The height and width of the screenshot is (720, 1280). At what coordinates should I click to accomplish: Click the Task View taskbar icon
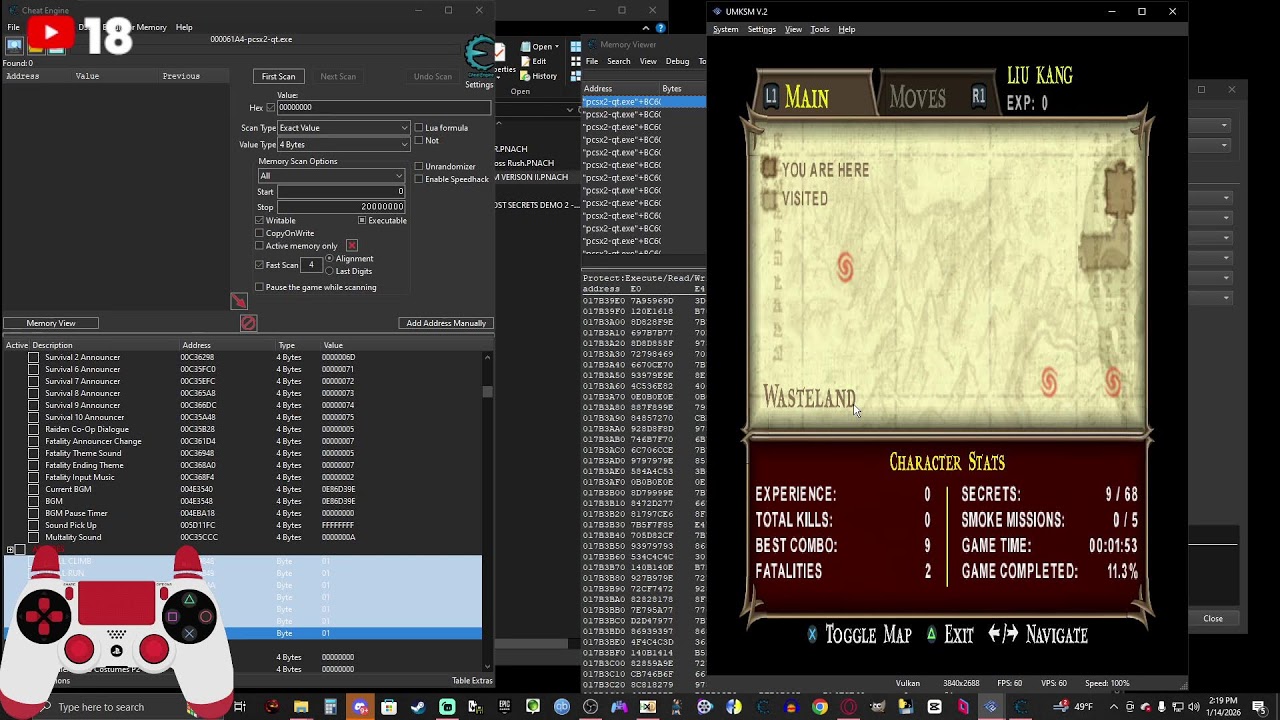point(240,707)
